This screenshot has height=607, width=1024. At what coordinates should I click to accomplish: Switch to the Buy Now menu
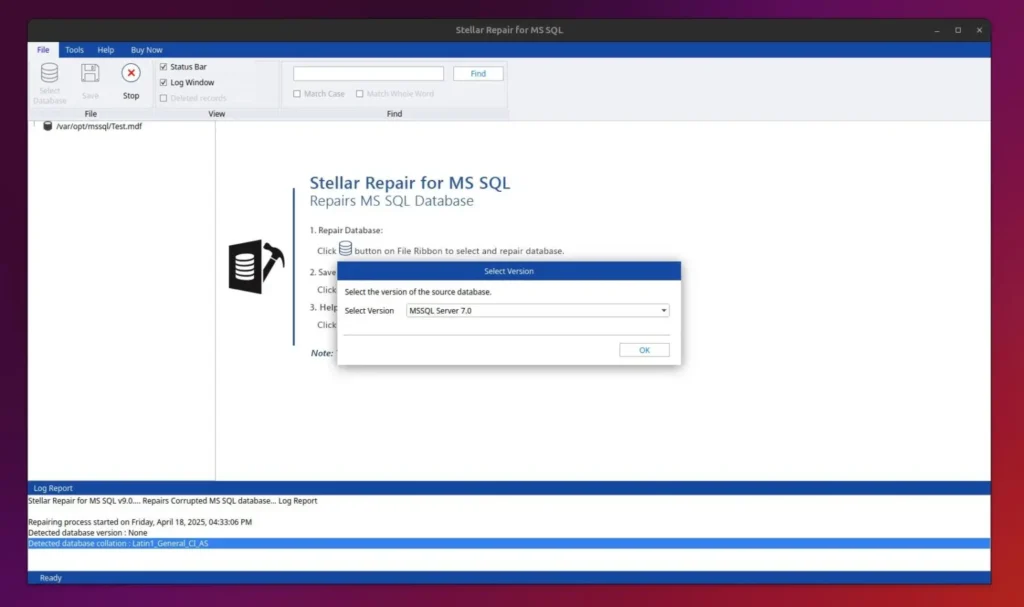point(146,49)
